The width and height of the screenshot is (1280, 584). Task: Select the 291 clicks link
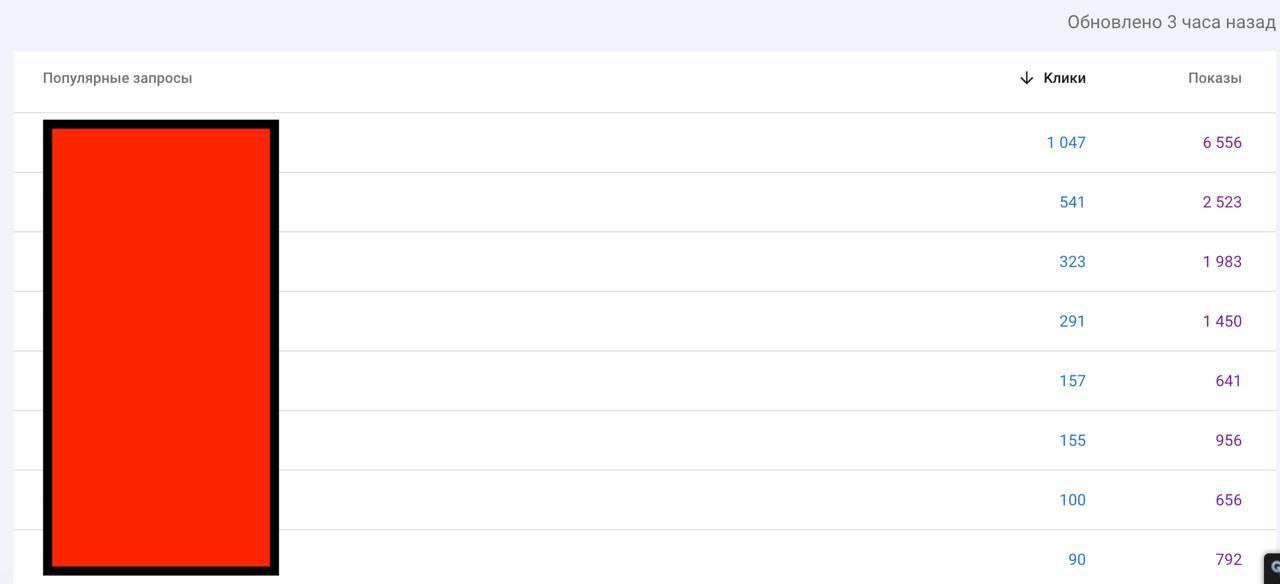(1072, 321)
